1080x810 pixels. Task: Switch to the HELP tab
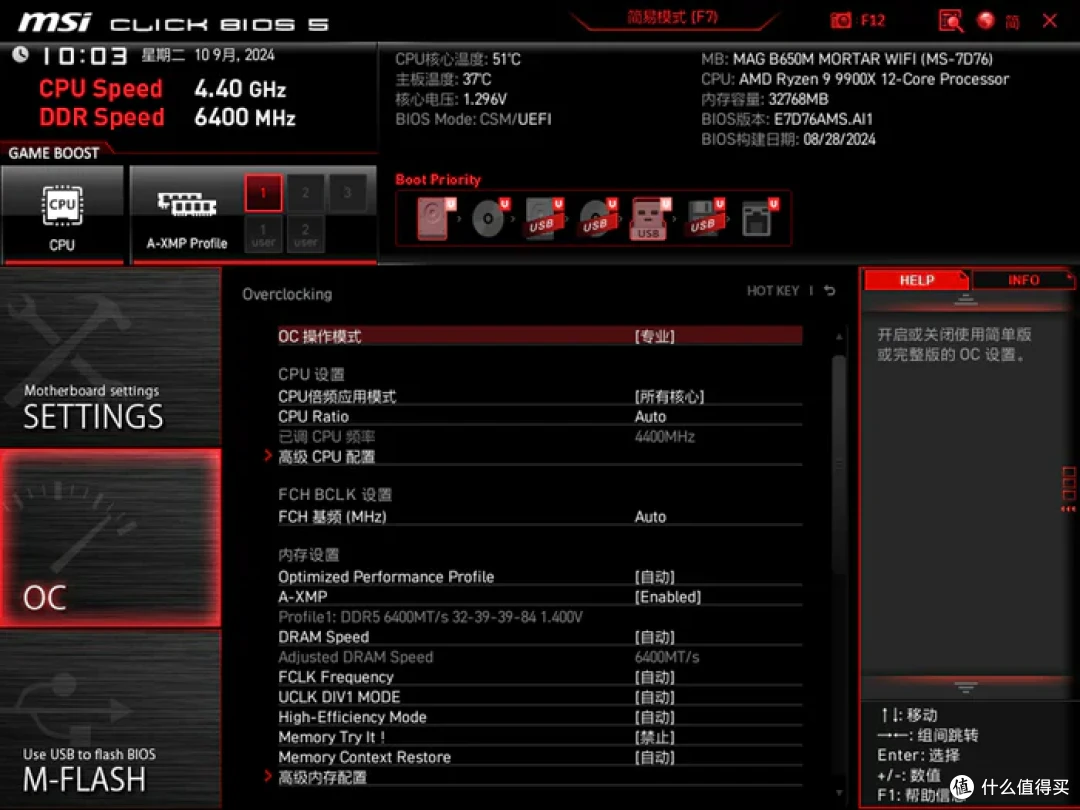click(x=916, y=280)
